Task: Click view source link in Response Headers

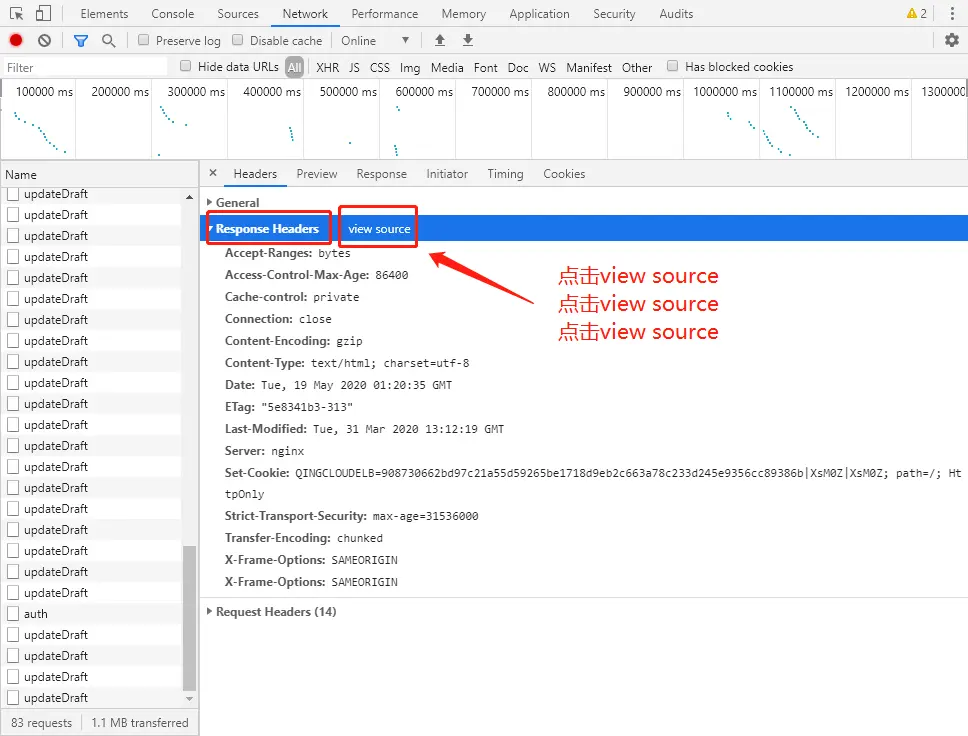Action: point(379,229)
